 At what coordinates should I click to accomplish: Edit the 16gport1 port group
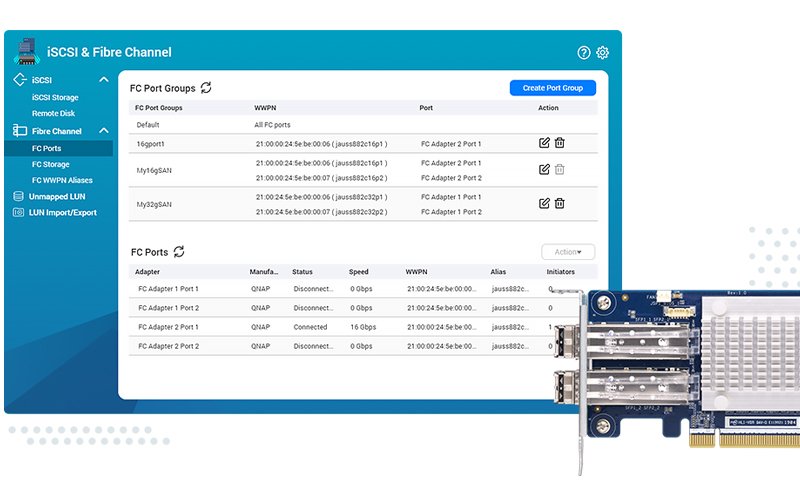tap(544, 143)
